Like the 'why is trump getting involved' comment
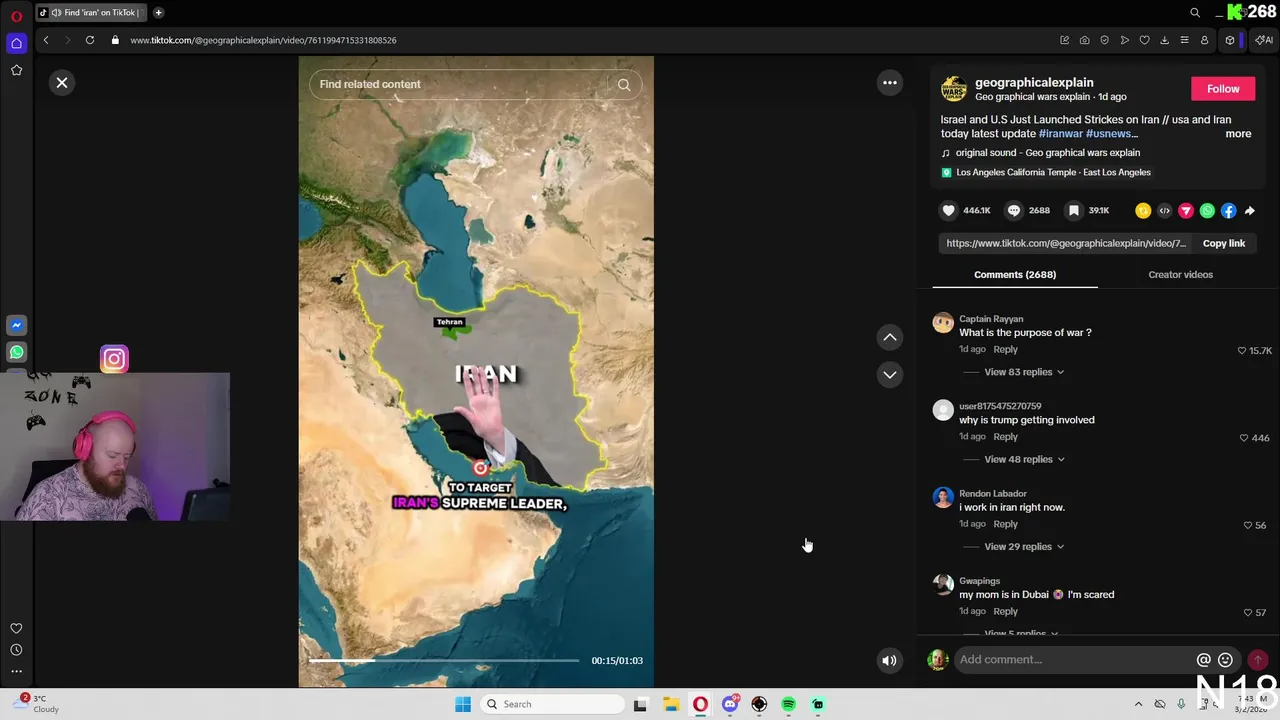 coord(1244,438)
